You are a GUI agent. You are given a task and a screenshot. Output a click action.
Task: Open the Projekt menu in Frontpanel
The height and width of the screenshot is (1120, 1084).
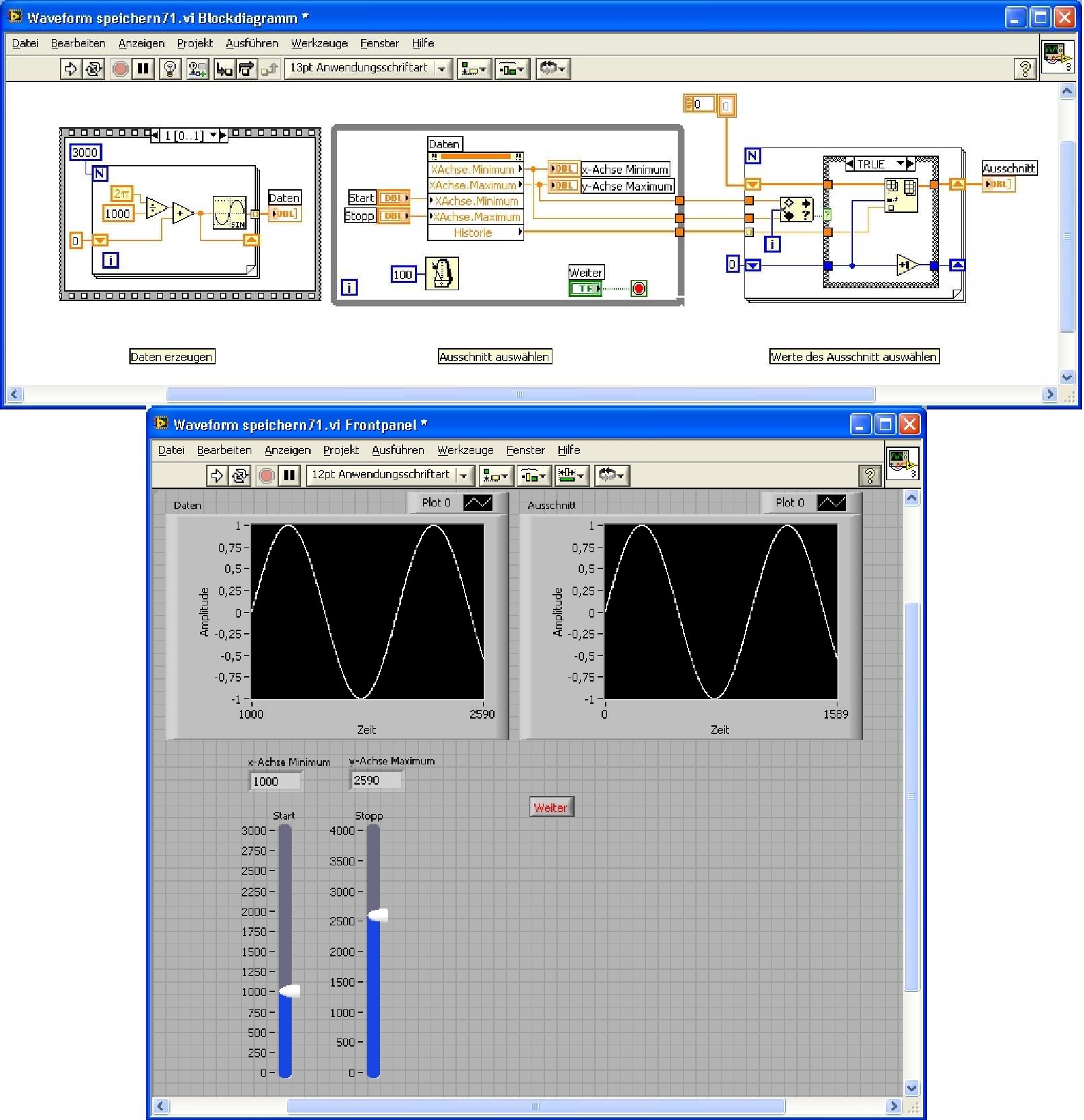click(341, 450)
